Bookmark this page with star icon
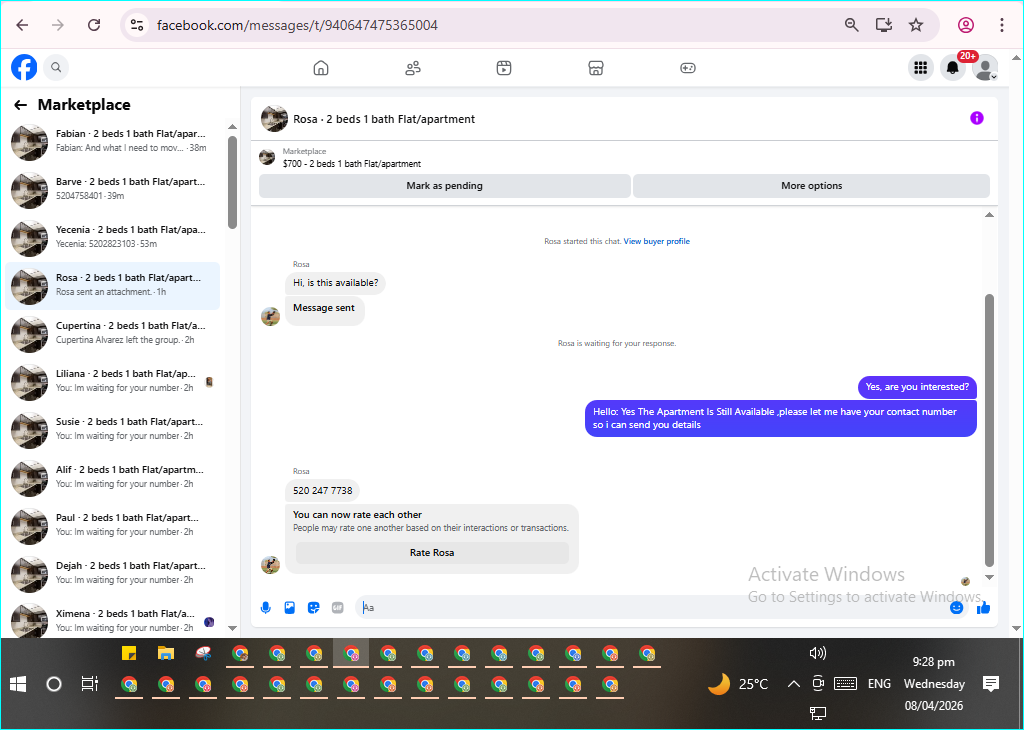The height and width of the screenshot is (730, 1024). (916, 25)
